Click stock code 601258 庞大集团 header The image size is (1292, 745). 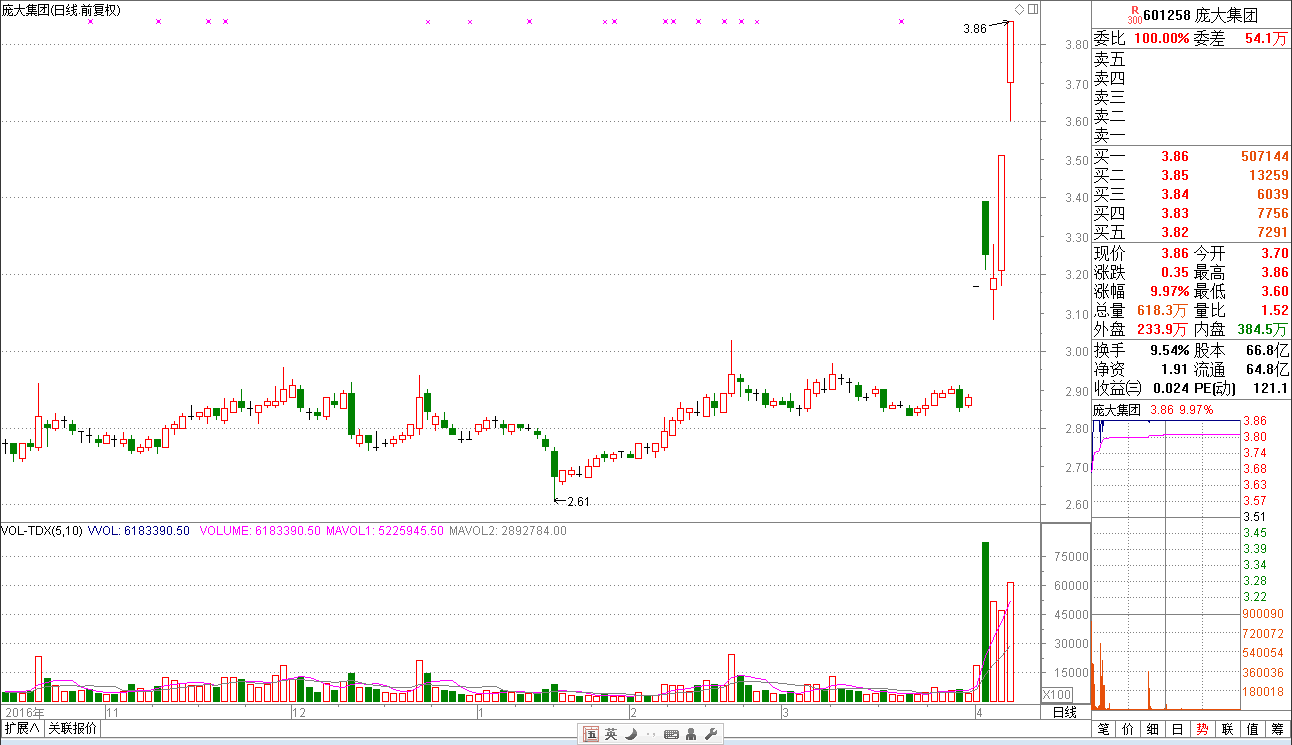tap(1200, 15)
